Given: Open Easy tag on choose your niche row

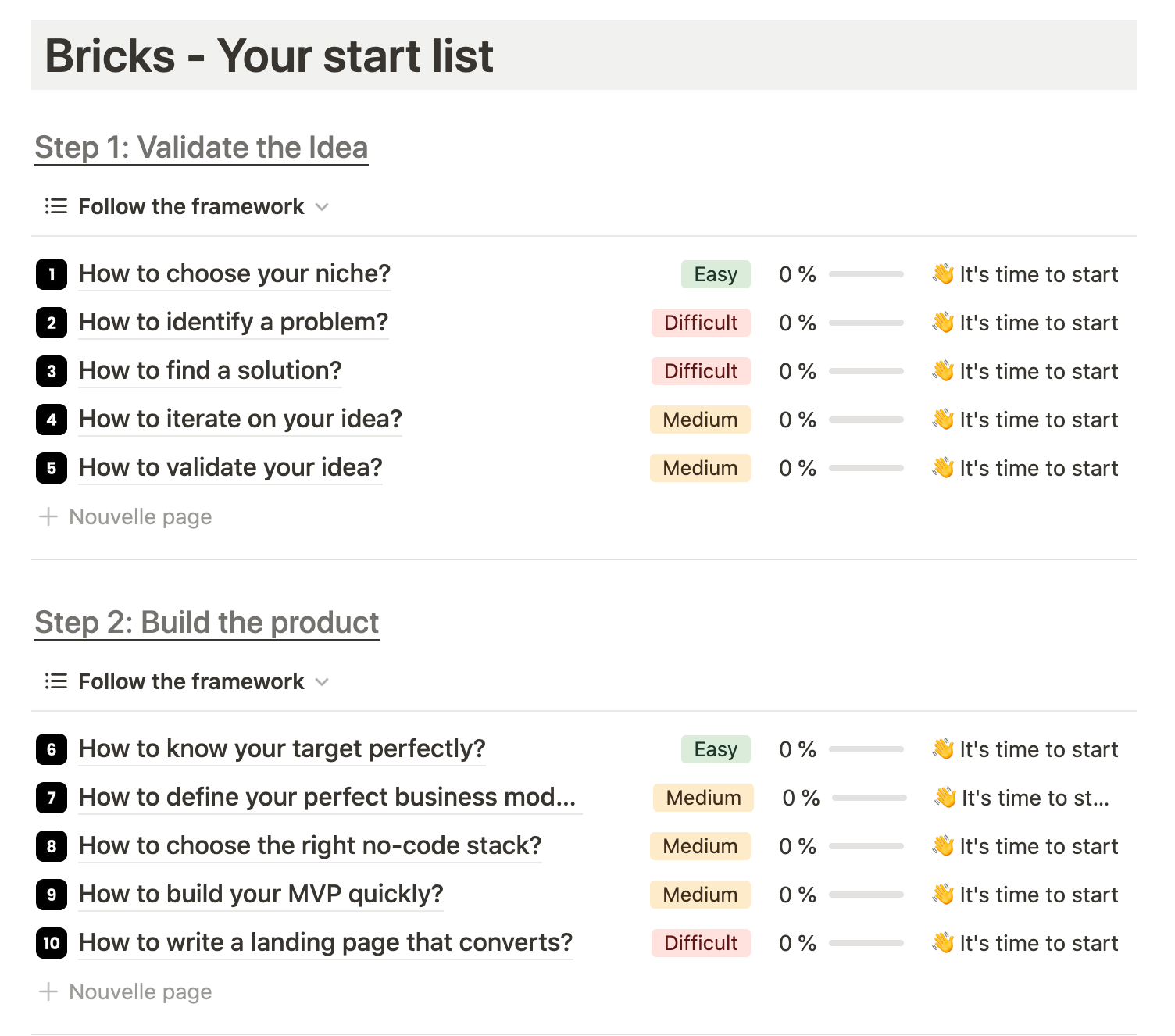Looking at the screenshot, I should tap(715, 274).
